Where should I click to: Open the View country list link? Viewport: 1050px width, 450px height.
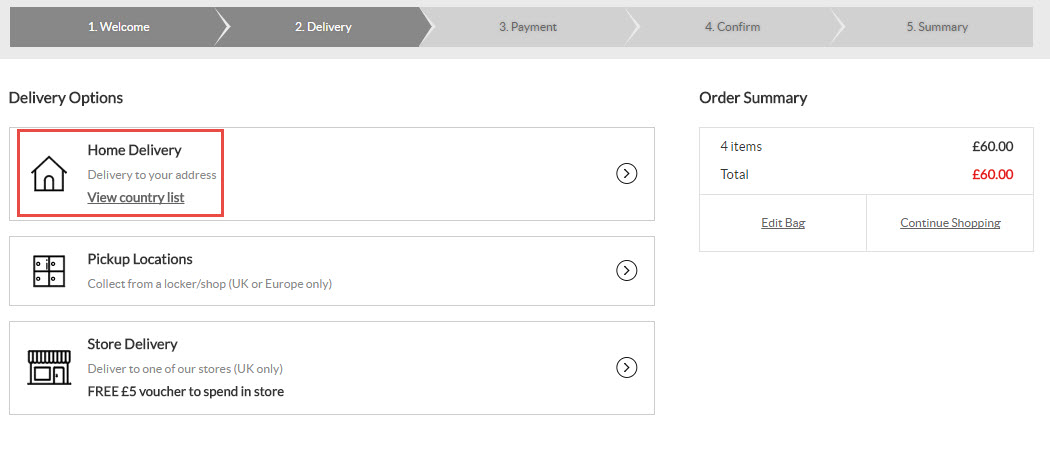click(x=136, y=198)
